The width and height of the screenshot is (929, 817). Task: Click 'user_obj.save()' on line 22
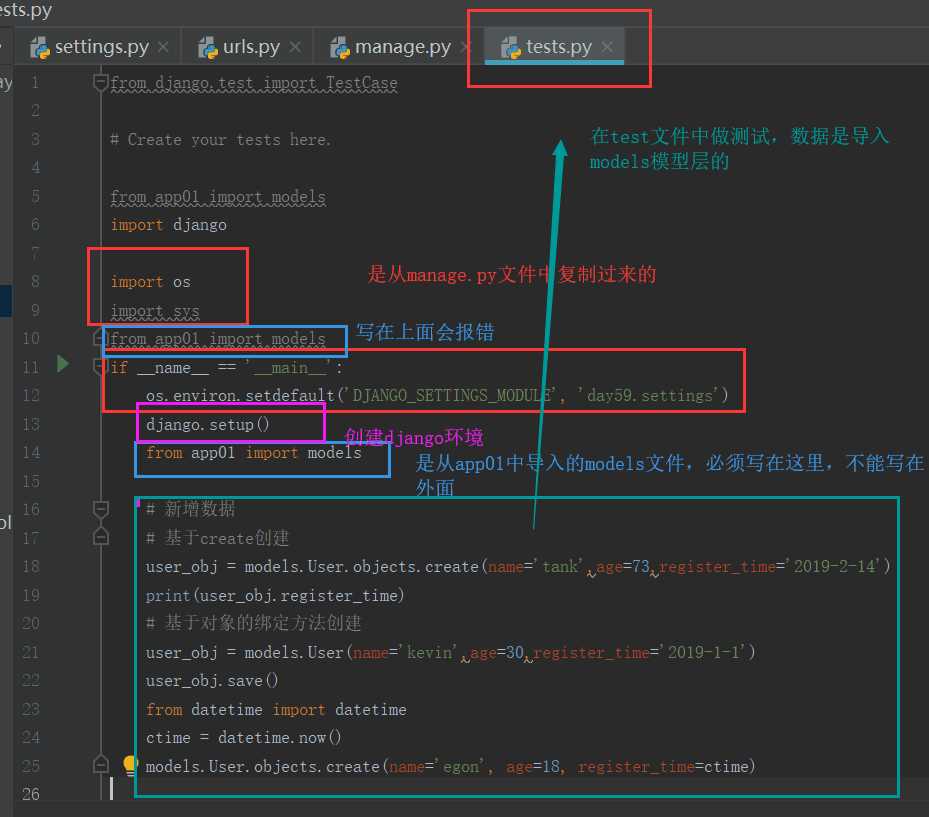click(x=212, y=681)
